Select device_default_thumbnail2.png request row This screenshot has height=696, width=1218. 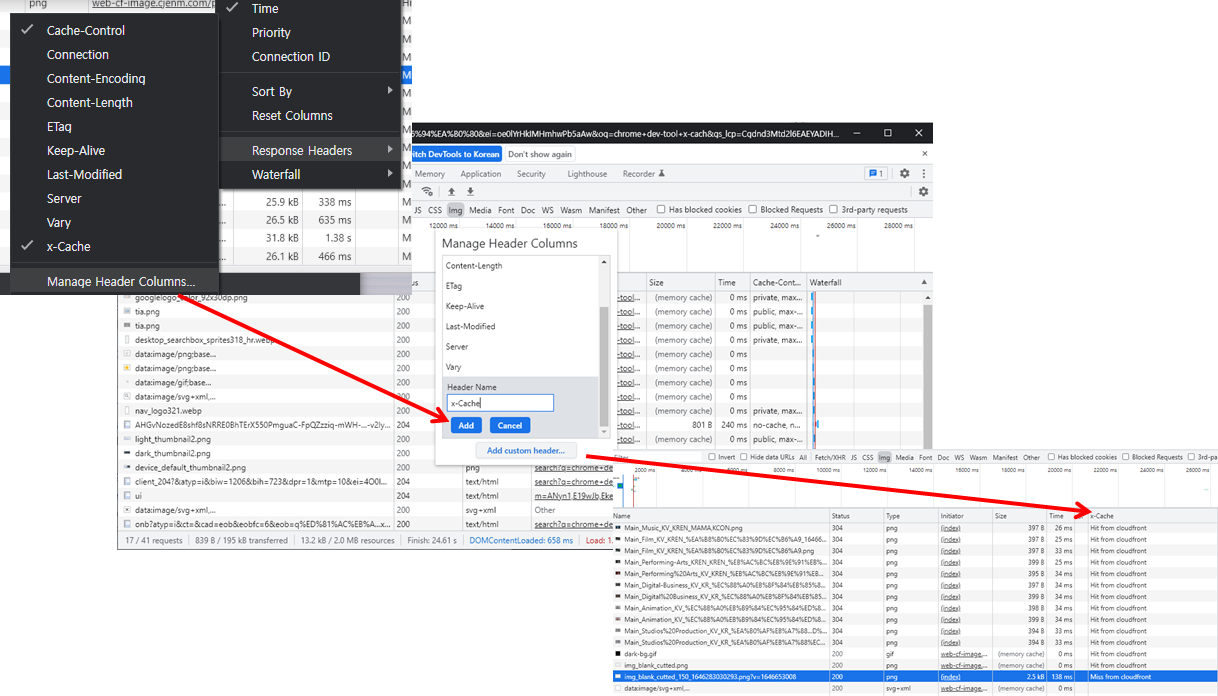coord(256,467)
